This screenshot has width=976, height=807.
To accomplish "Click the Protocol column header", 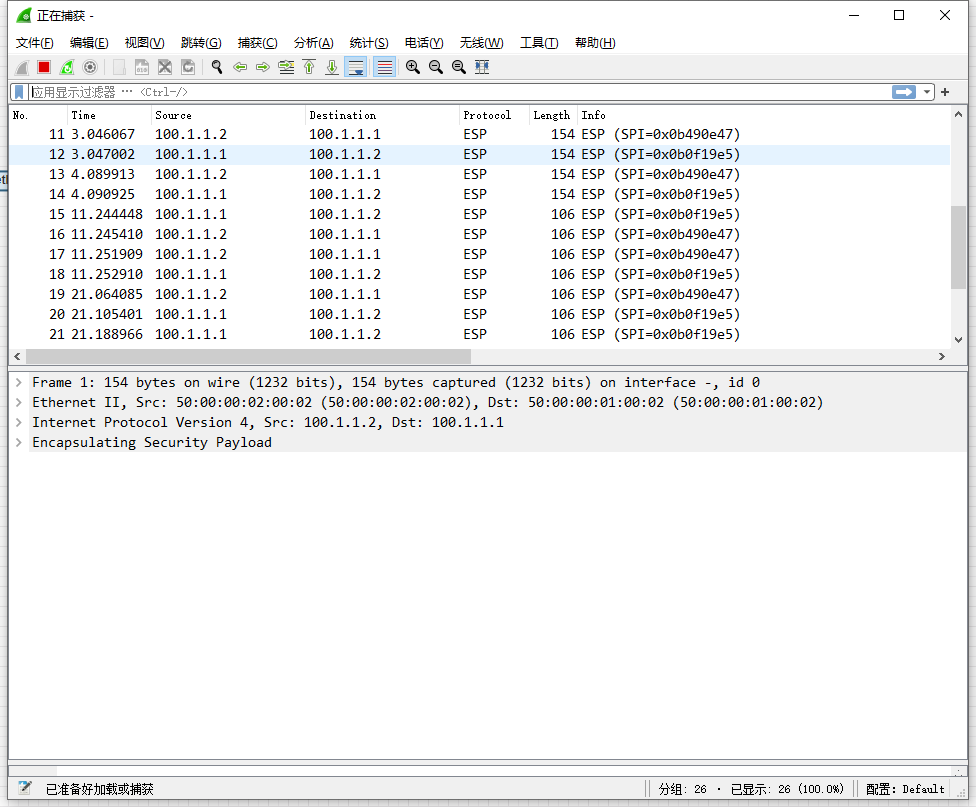I will coord(487,115).
